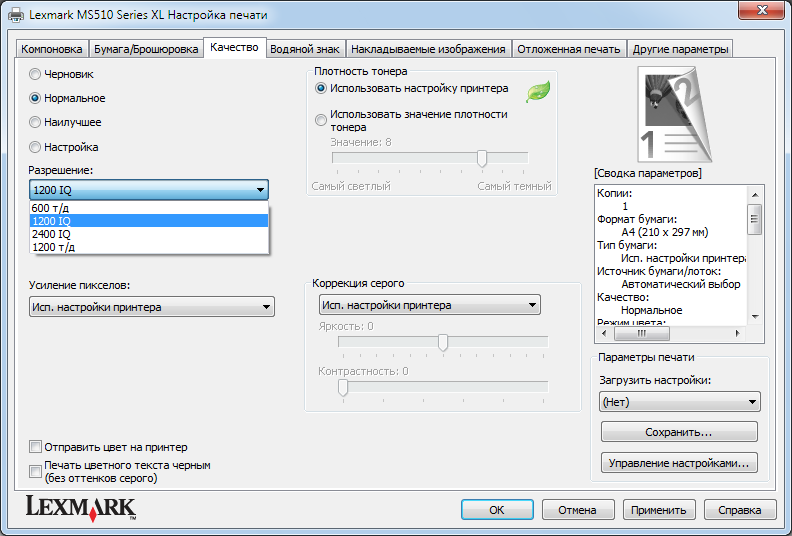This screenshot has width=792, height=536.
Task: Open the Качество tab
Action: click(x=234, y=47)
